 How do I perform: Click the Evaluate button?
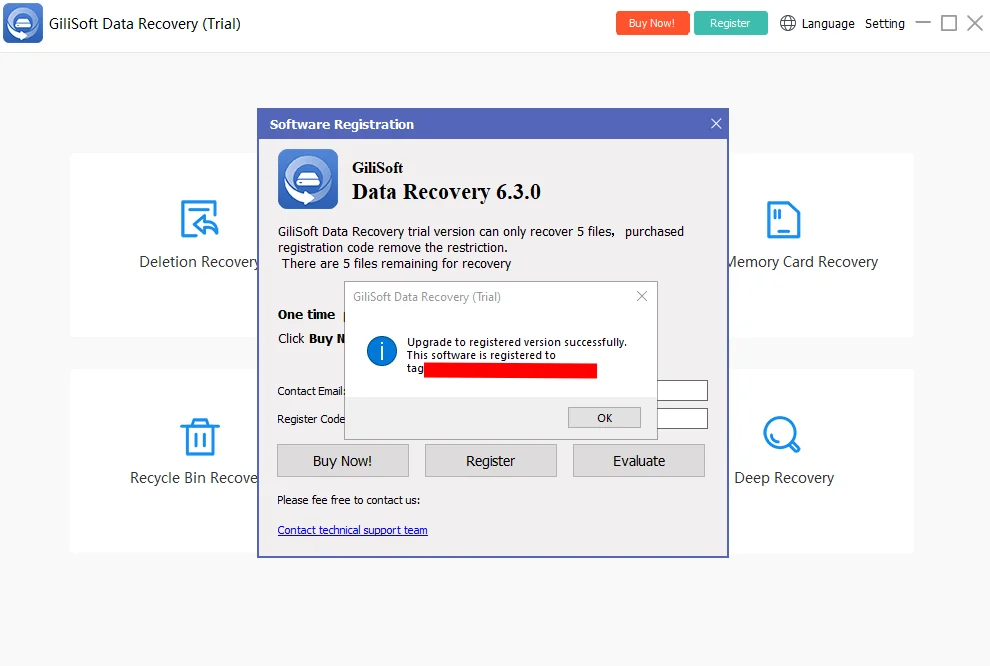click(639, 461)
